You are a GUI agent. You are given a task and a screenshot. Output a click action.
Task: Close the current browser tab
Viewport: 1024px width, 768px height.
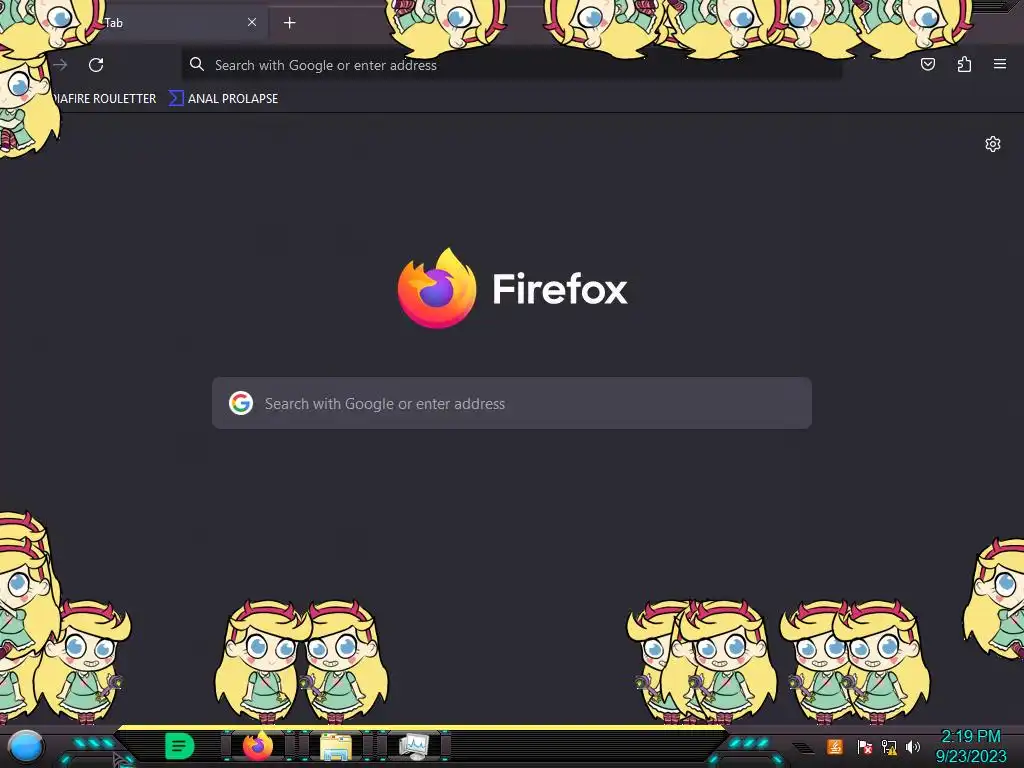click(251, 22)
